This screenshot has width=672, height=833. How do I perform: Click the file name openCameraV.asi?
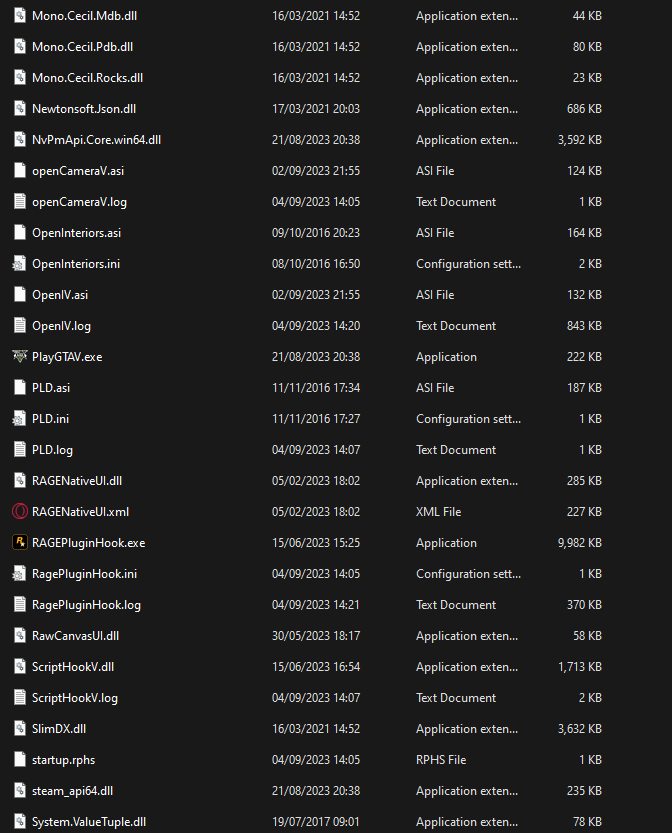78,171
